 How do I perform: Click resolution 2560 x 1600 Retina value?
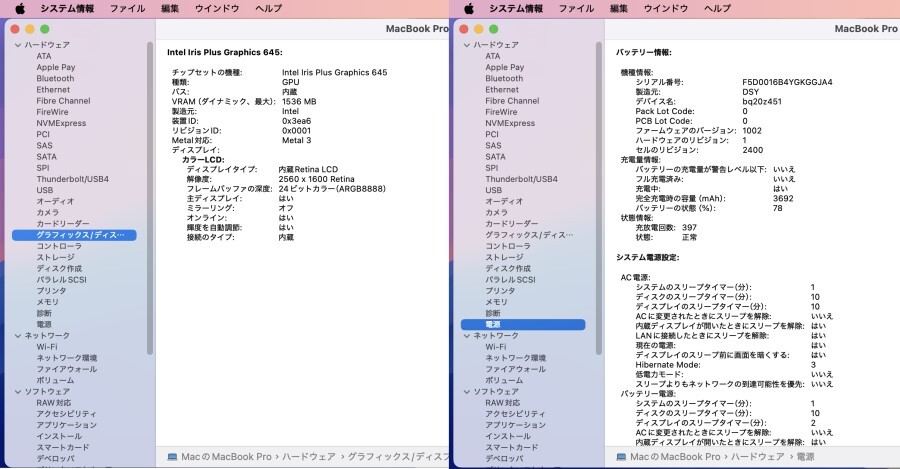point(316,179)
